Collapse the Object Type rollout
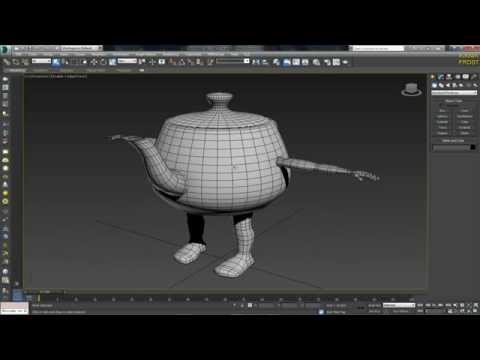Screen dimensions: 480x360 point(454,101)
